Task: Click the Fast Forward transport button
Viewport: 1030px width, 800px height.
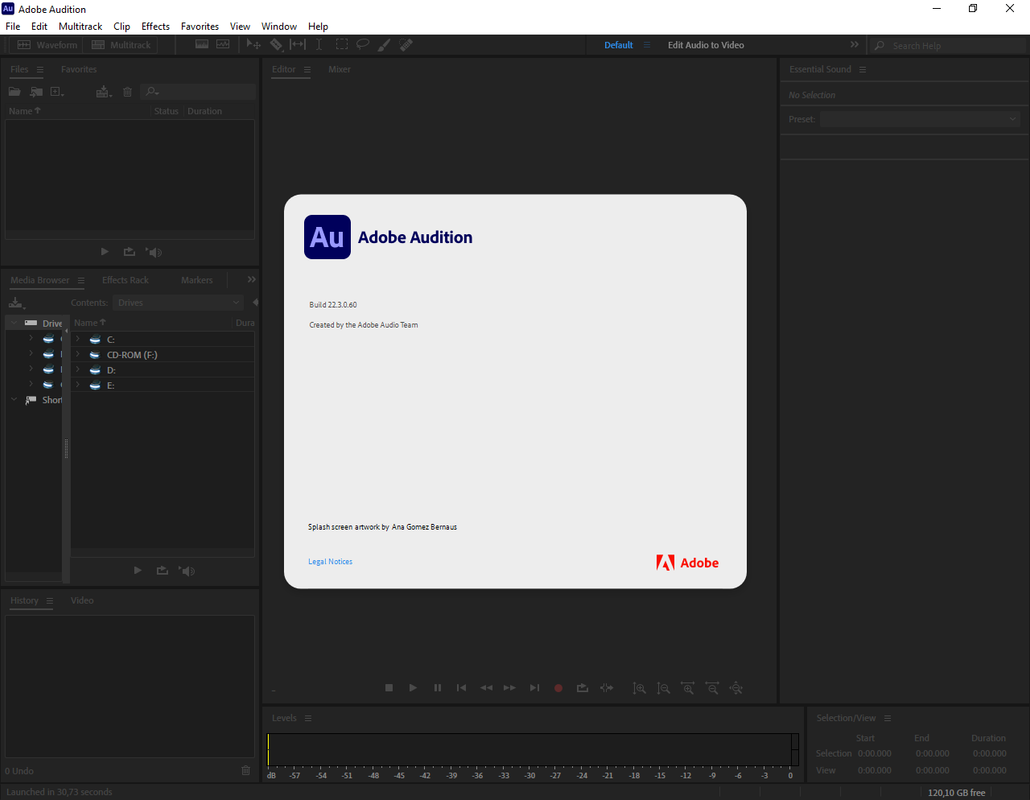Action: 510,688
